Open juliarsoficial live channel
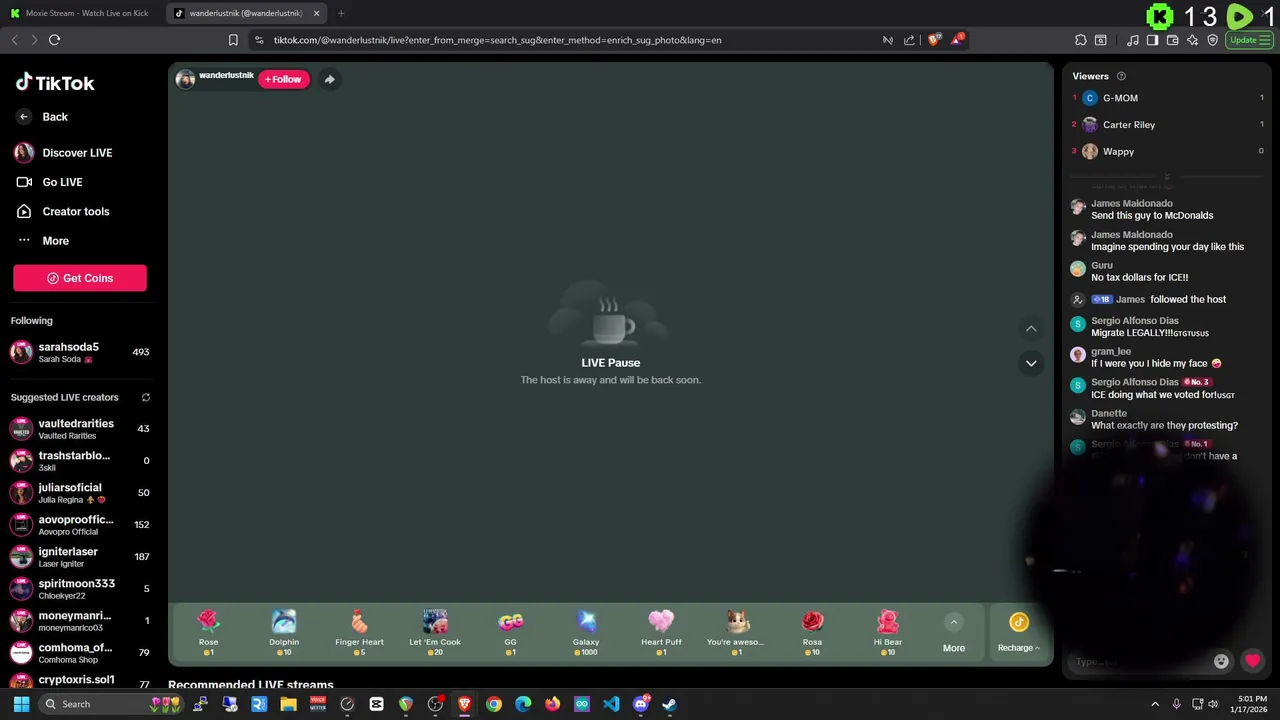The width and height of the screenshot is (1280, 720). (80, 493)
